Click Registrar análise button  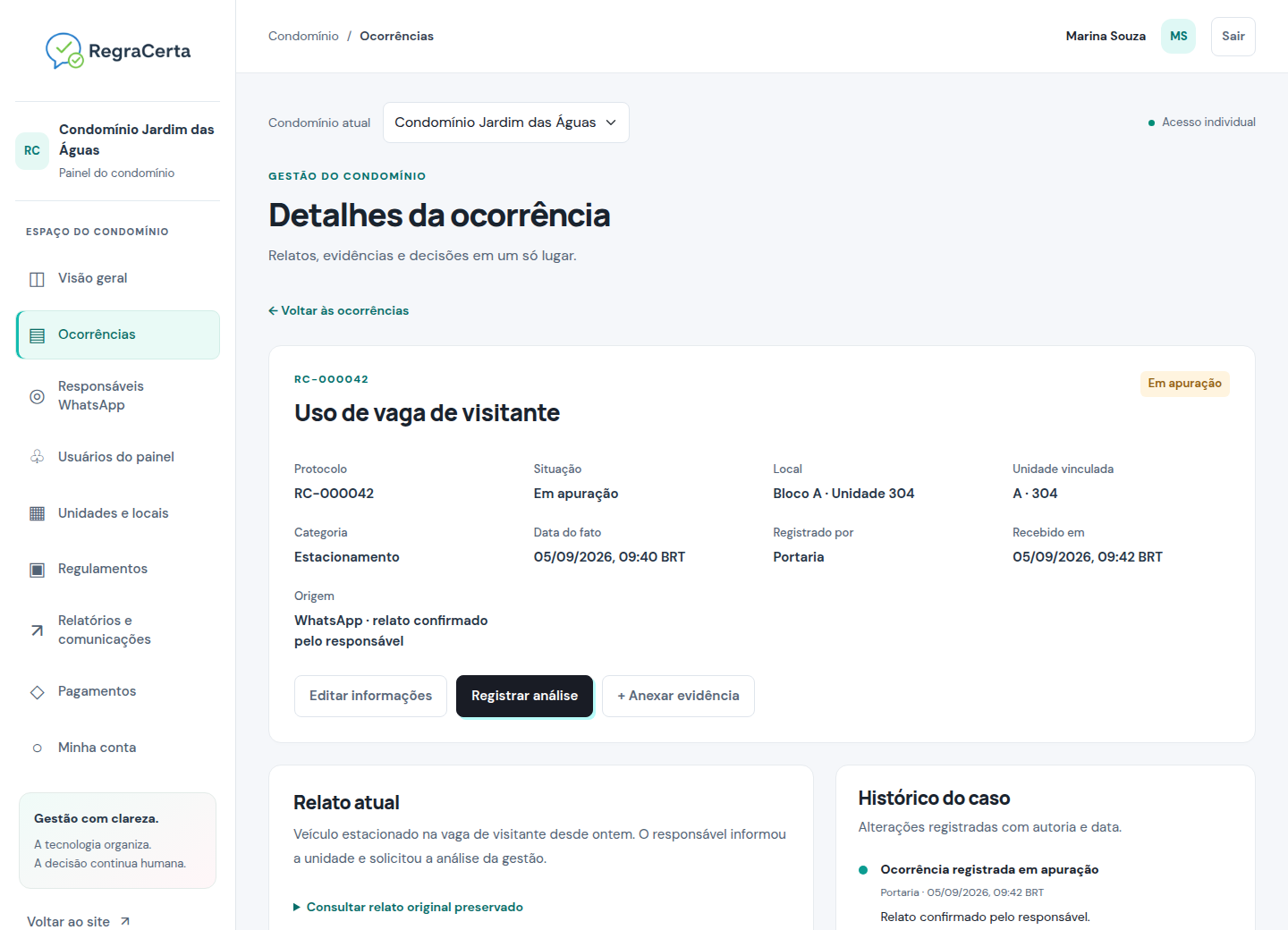pyautogui.click(x=524, y=696)
